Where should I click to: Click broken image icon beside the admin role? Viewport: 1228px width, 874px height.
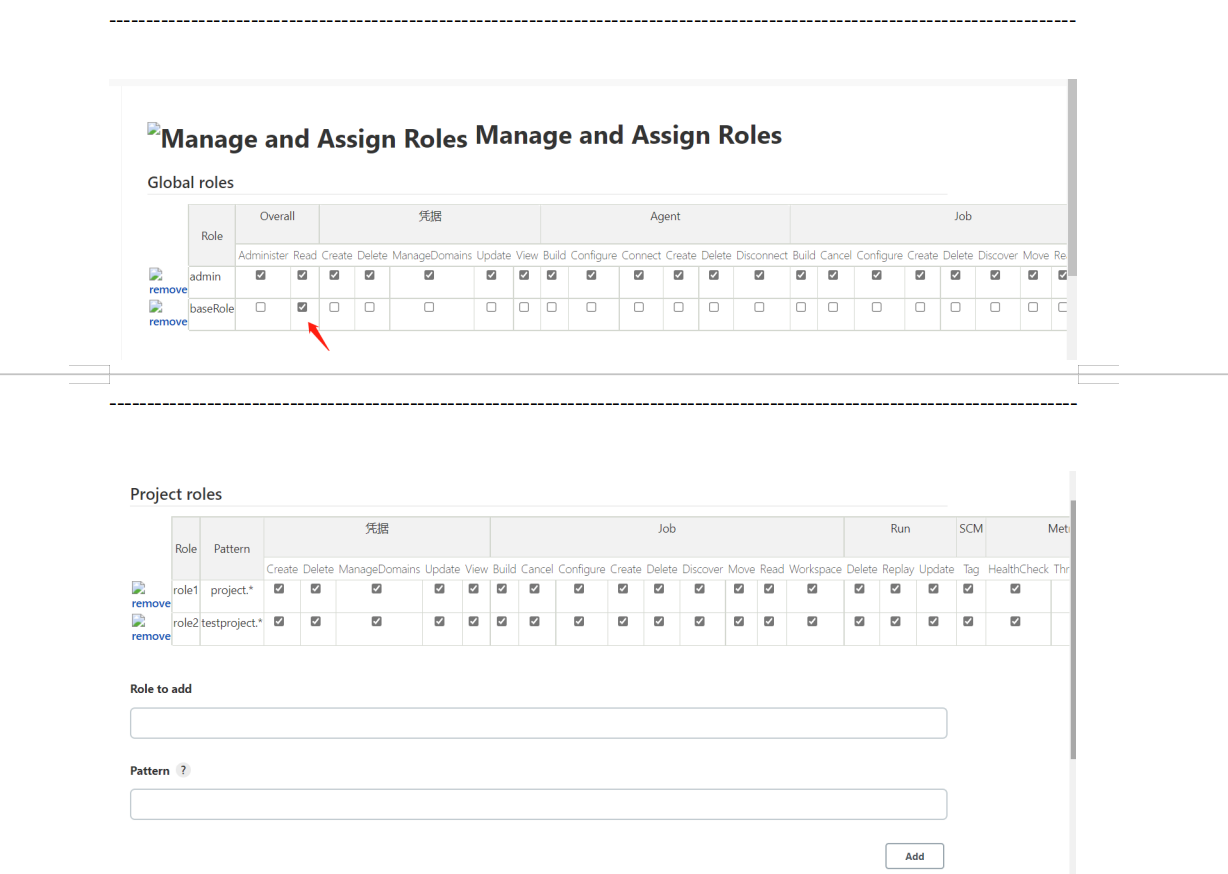click(156, 274)
